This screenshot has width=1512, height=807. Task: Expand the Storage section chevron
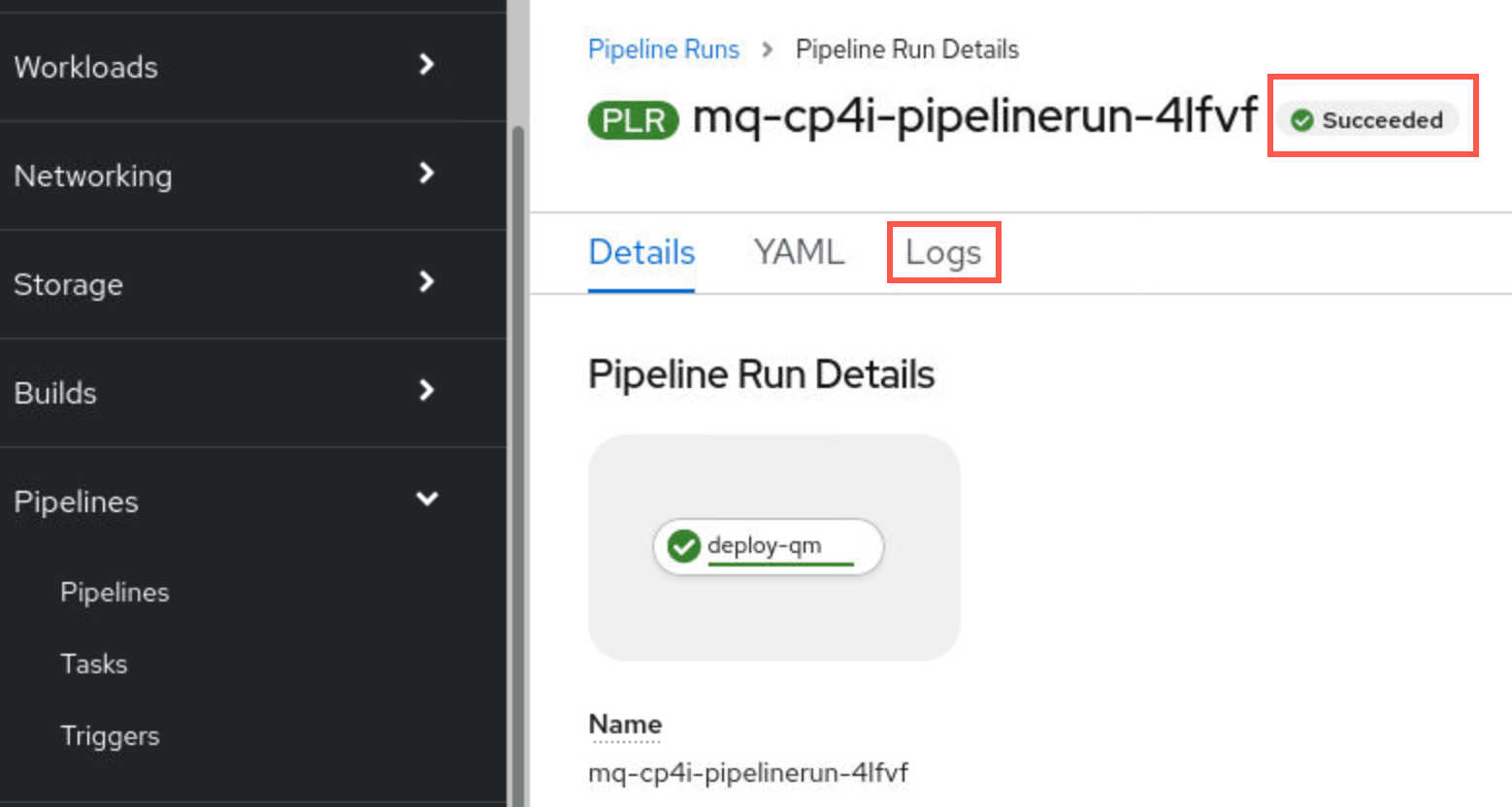[425, 282]
